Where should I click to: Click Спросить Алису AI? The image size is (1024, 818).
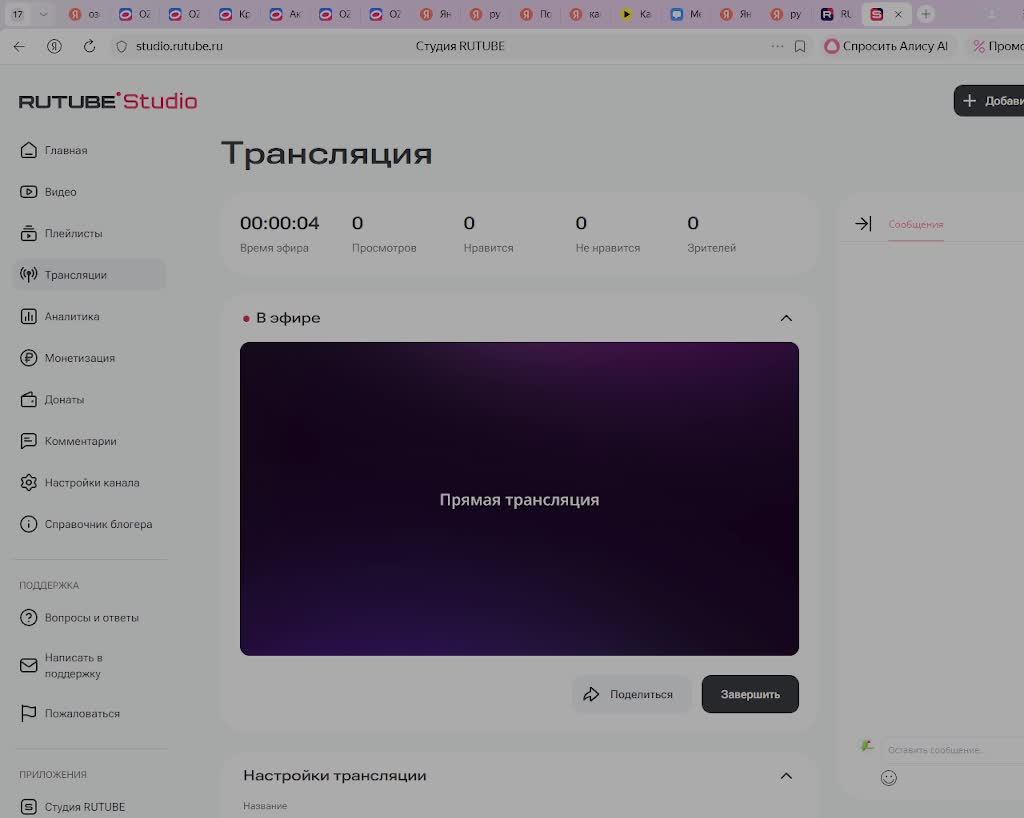point(886,46)
